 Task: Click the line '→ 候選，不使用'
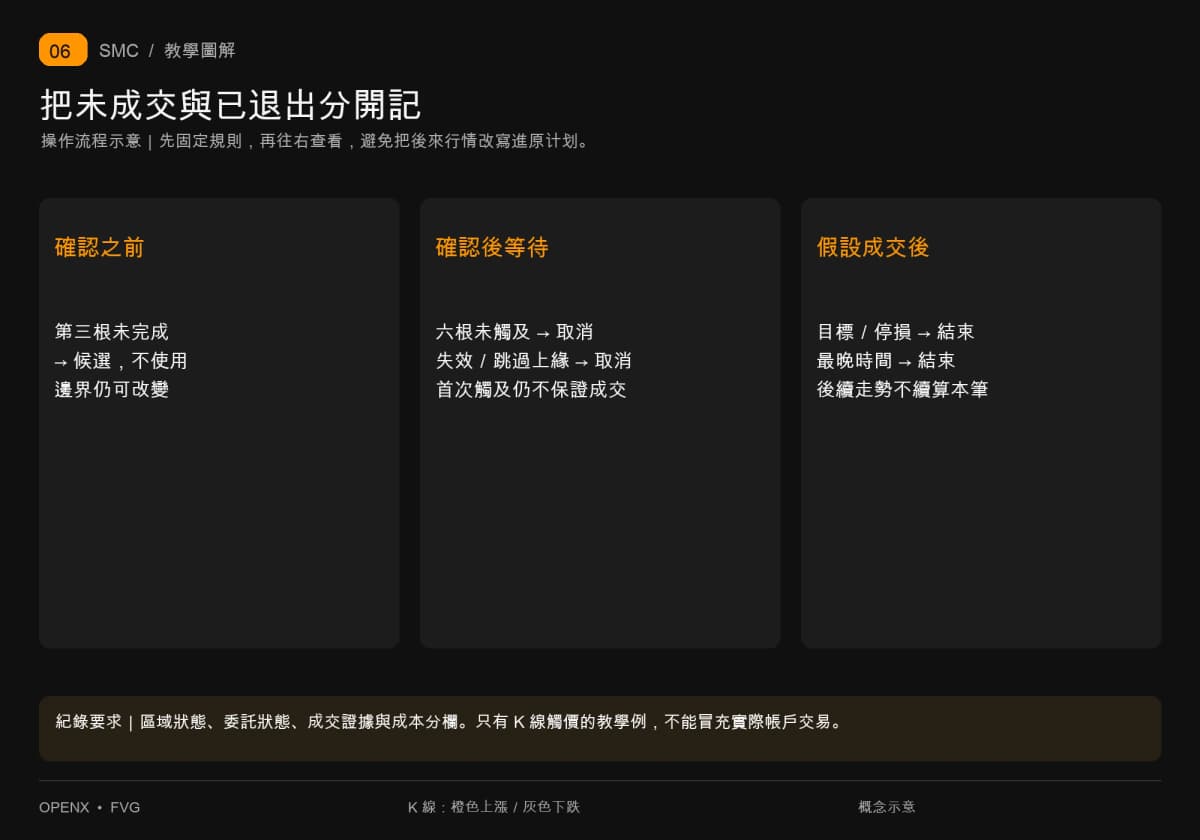121,361
